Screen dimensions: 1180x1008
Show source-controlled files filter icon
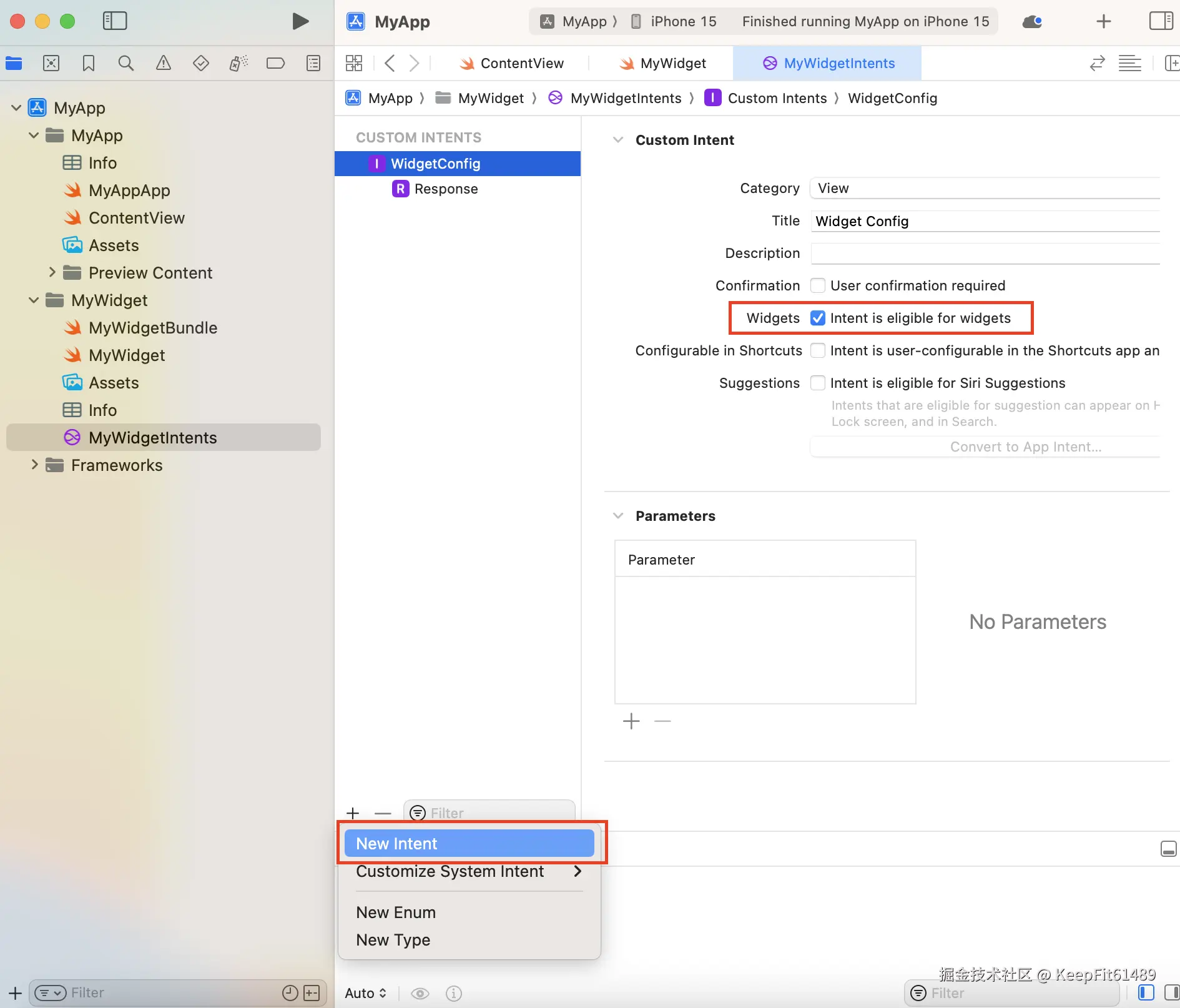pyautogui.click(x=312, y=993)
